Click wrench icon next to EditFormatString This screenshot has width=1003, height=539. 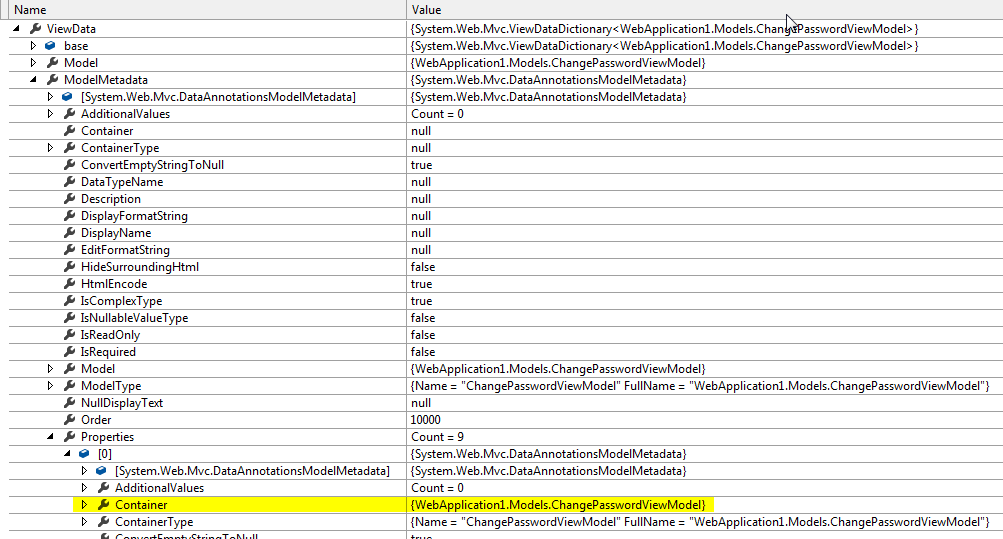(x=70, y=250)
